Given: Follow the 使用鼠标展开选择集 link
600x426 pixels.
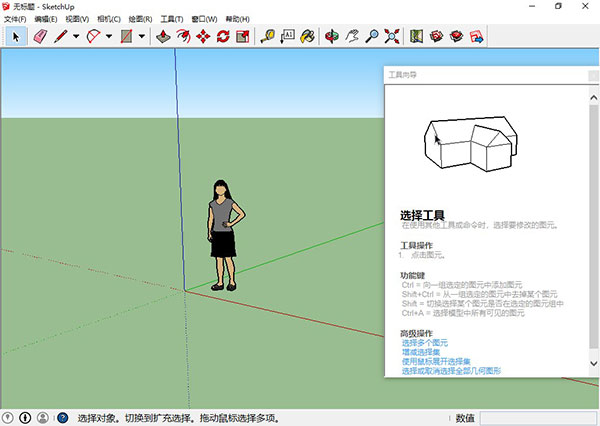Looking at the screenshot, I should 436,361.
